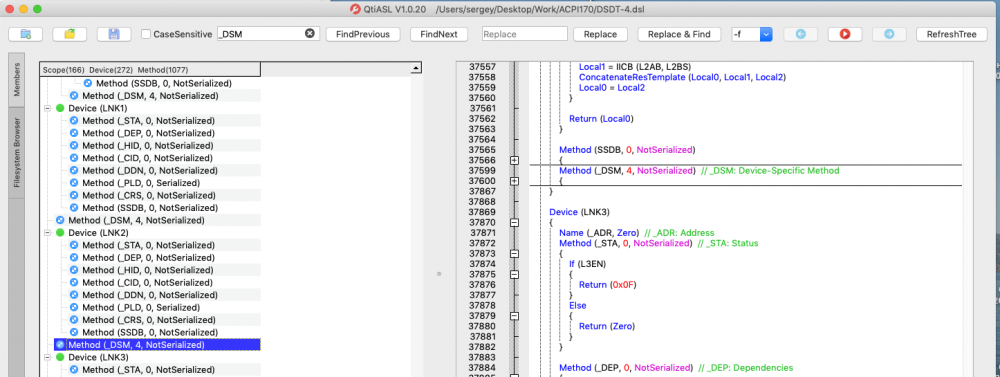Select _CRS method under Device (LNK1)

(149, 195)
